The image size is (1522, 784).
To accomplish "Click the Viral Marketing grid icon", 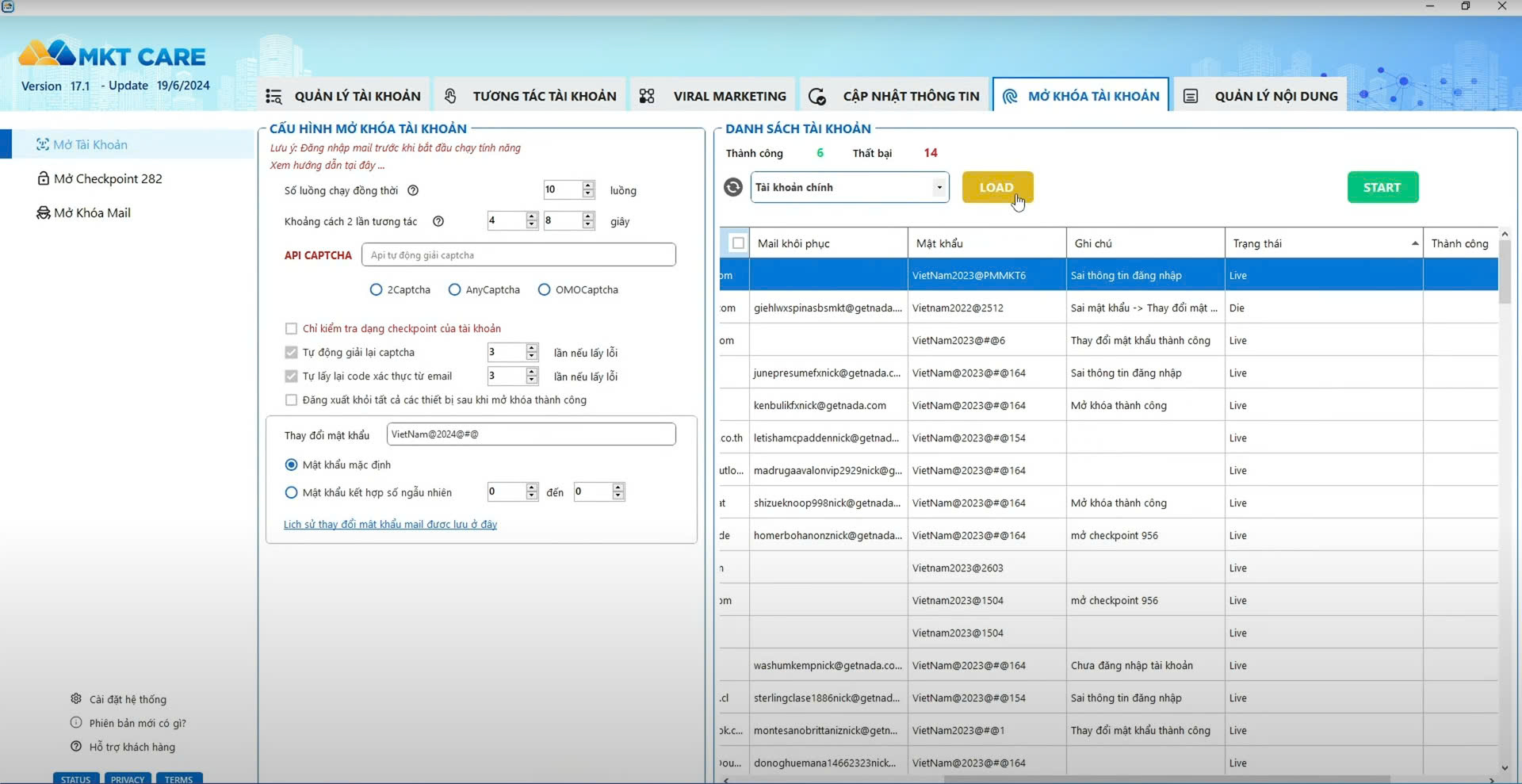I will [647, 96].
